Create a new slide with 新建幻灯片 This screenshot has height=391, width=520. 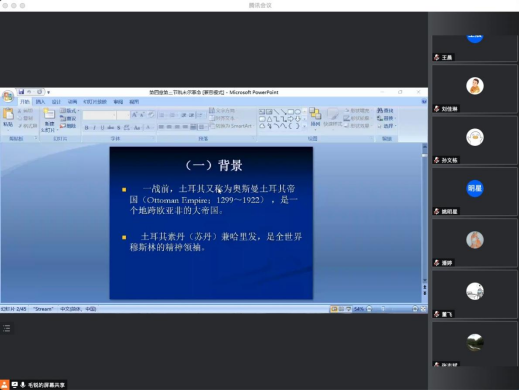tap(49, 120)
